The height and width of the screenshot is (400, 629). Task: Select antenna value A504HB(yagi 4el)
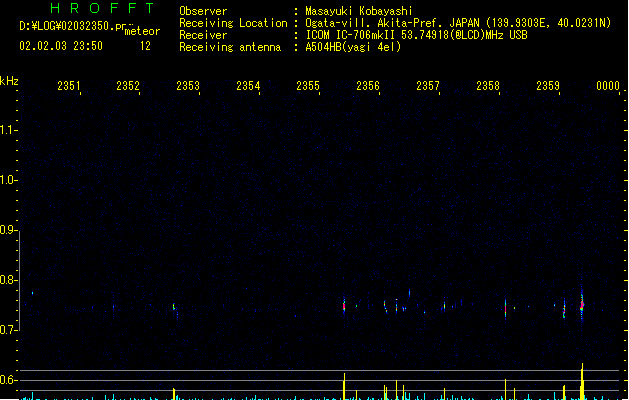(x=353, y=47)
